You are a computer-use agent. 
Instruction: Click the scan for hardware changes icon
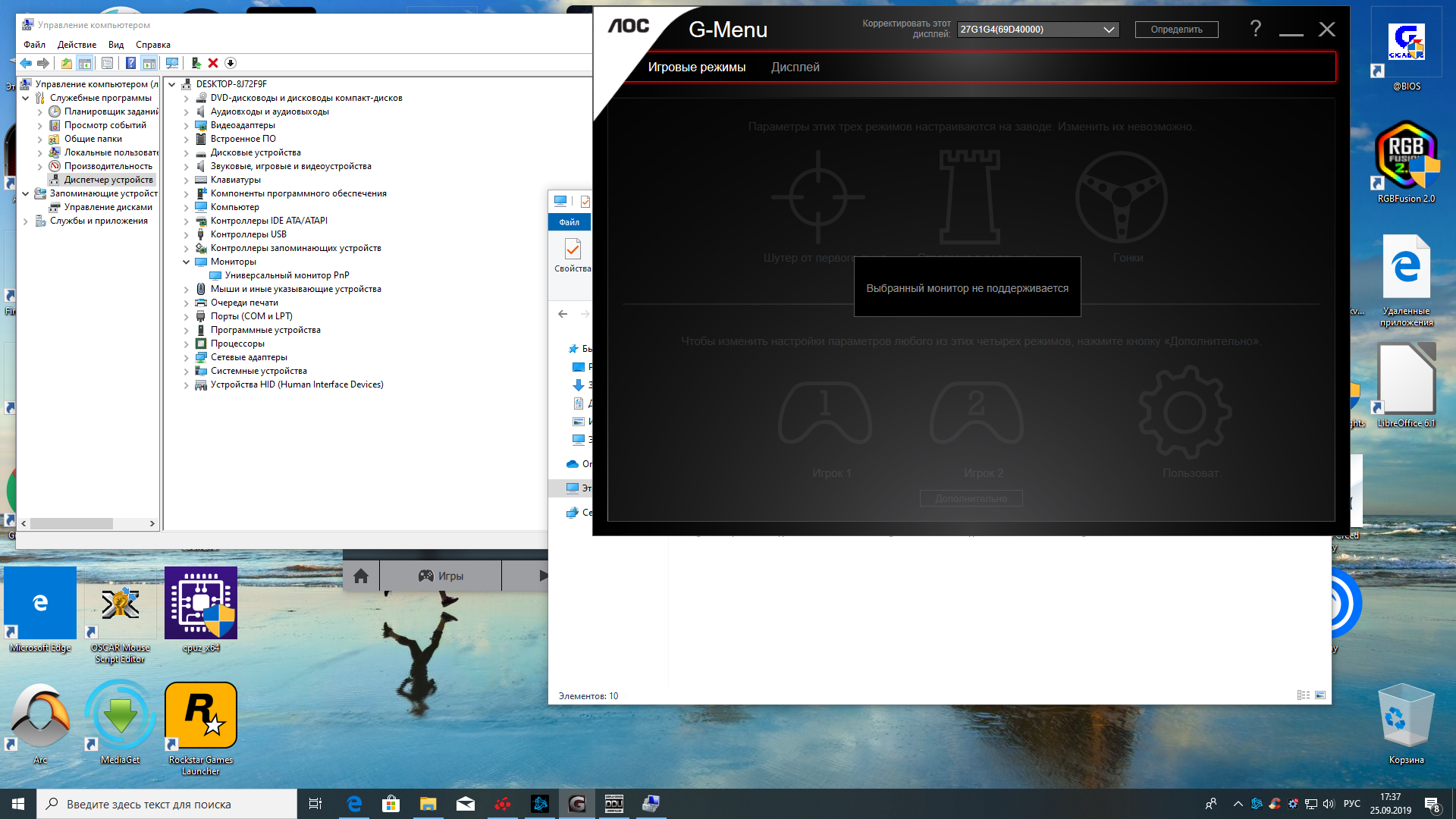(x=172, y=63)
